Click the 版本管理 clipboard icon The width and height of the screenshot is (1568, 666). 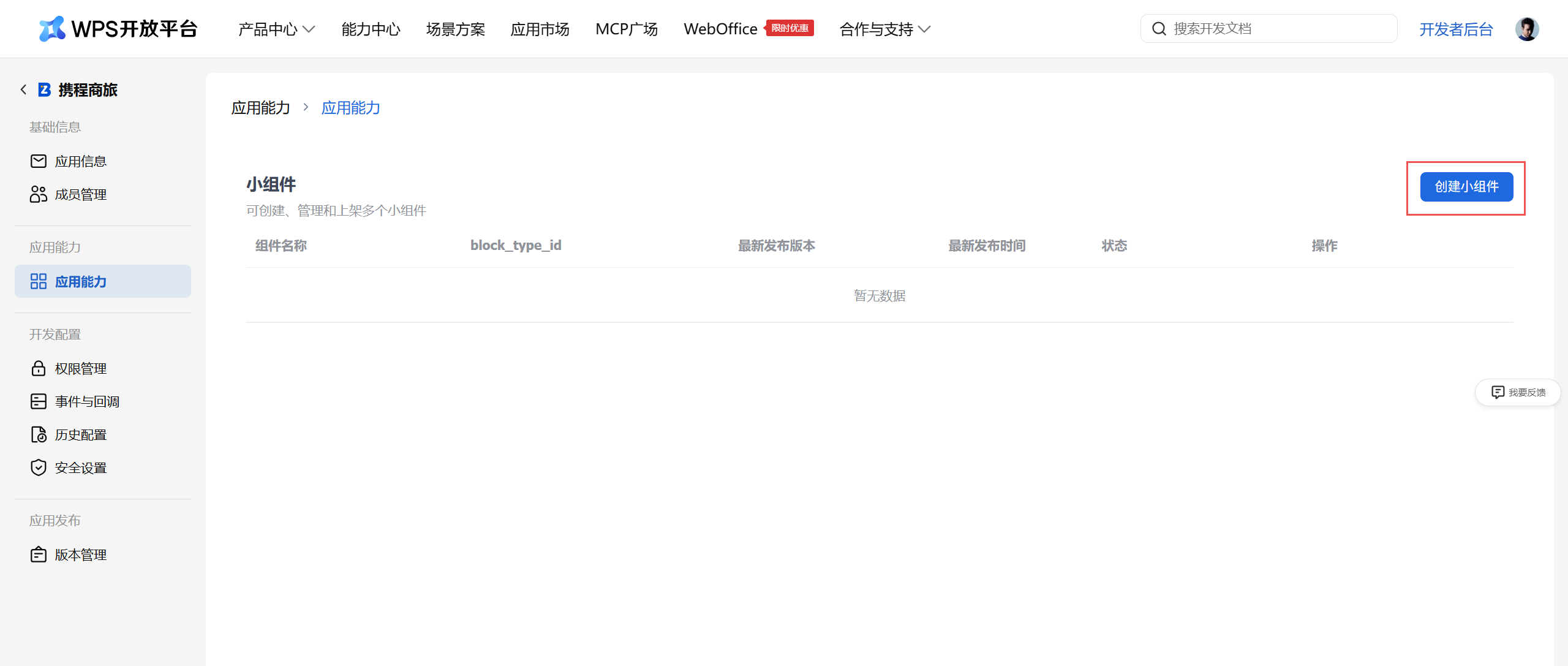[x=38, y=554]
